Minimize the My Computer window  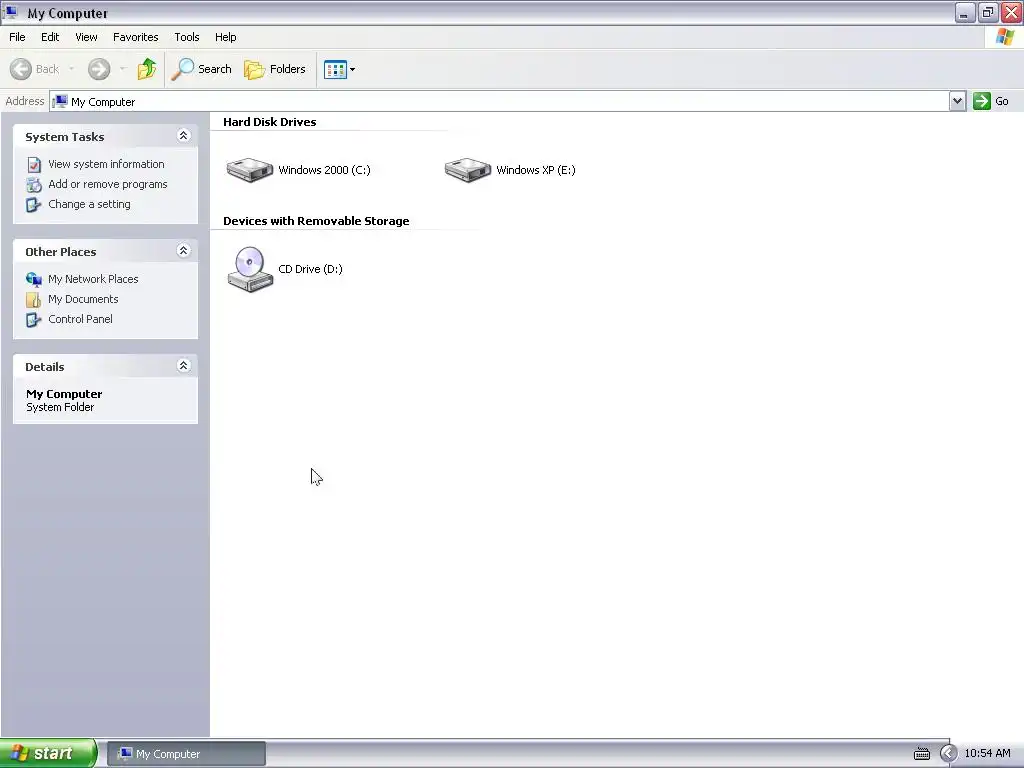pos(965,12)
